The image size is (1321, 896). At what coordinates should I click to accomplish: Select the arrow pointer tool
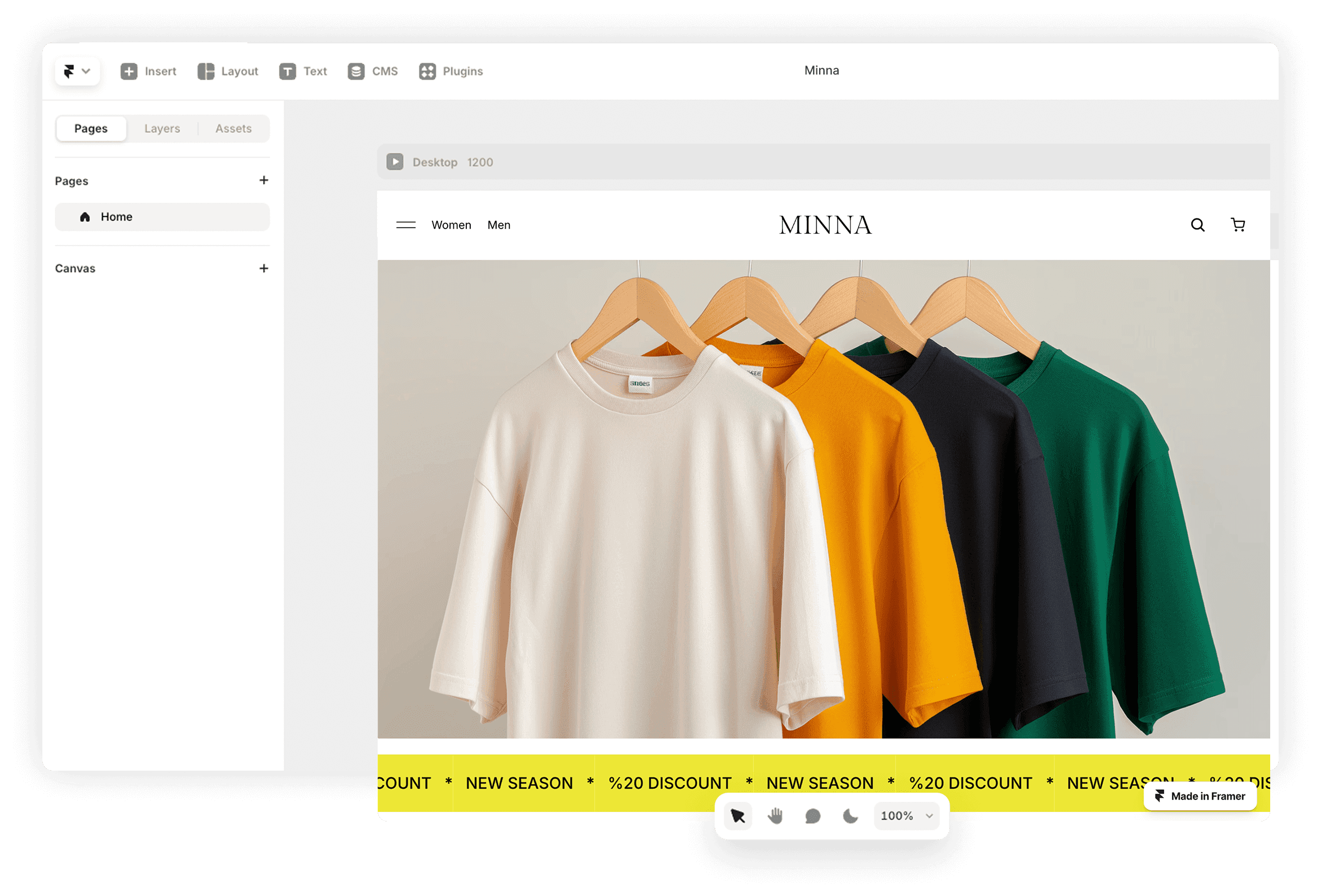[x=738, y=816]
